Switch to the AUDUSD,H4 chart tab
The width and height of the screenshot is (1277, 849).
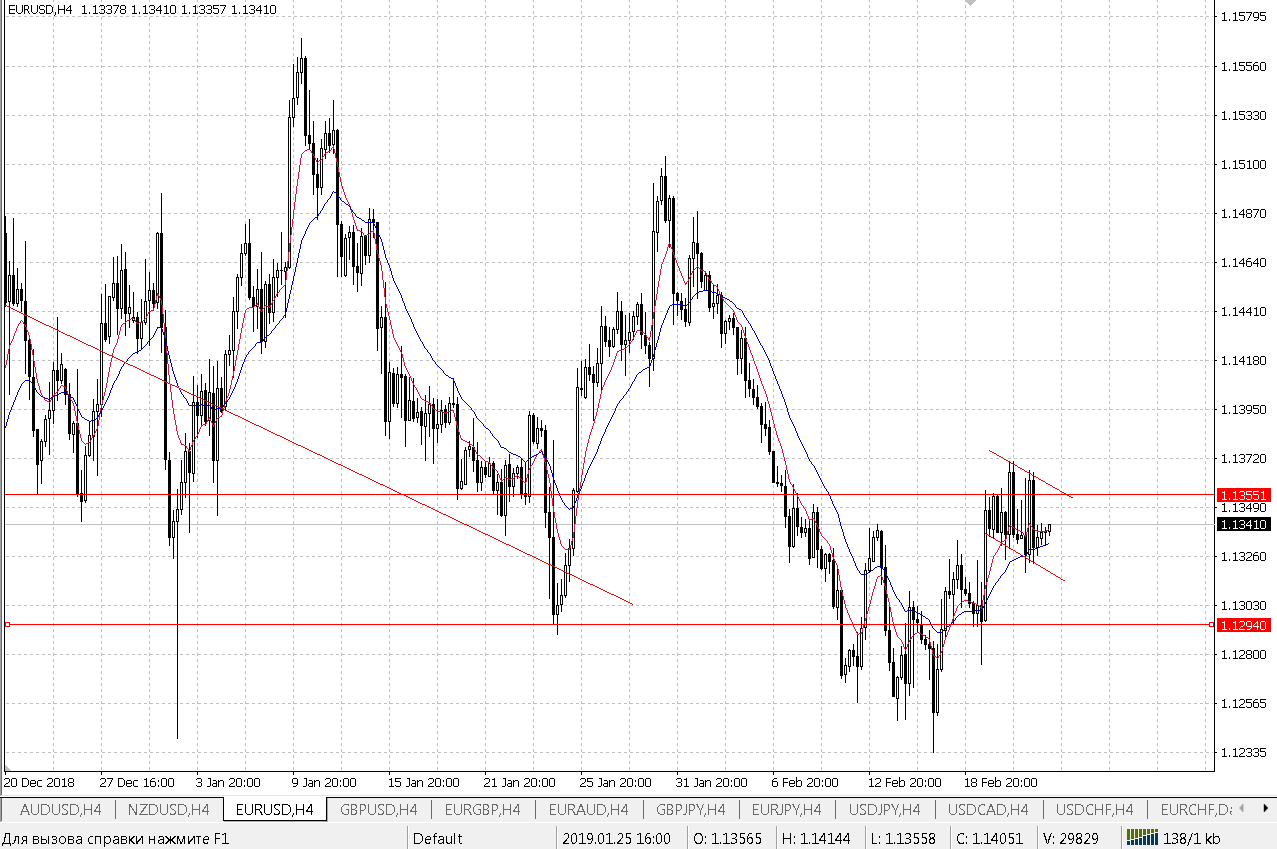[x=60, y=809]
